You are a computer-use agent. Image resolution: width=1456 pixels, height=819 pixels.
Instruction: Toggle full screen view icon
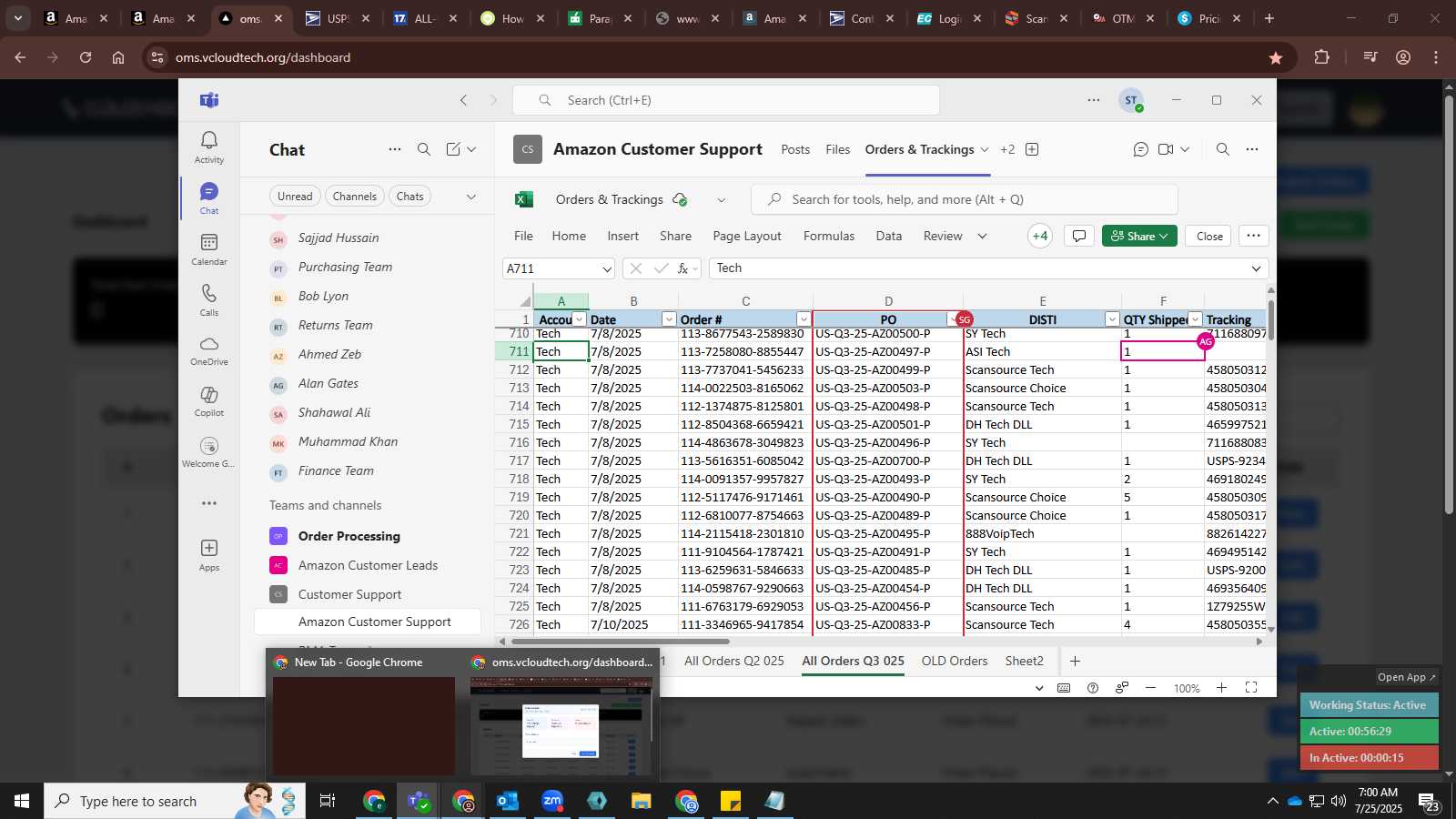1251,688
